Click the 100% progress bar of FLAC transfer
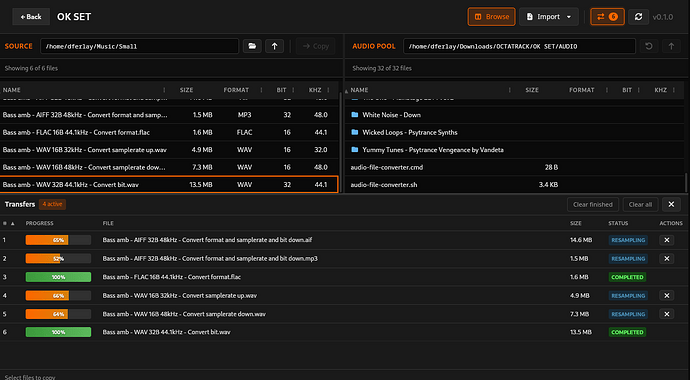Viewport: 690px width, 380px height. tap(58, 277)
